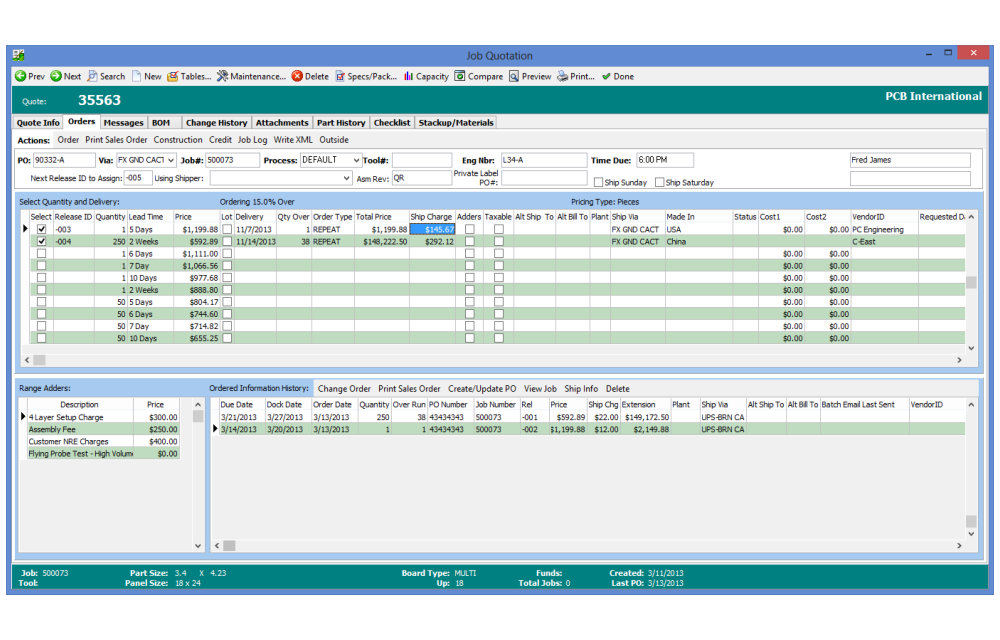The height and width of the screenshot is (640, 1000).
Task: Toggle the Ship Saturday checkbox
Action: click(659, 182)
